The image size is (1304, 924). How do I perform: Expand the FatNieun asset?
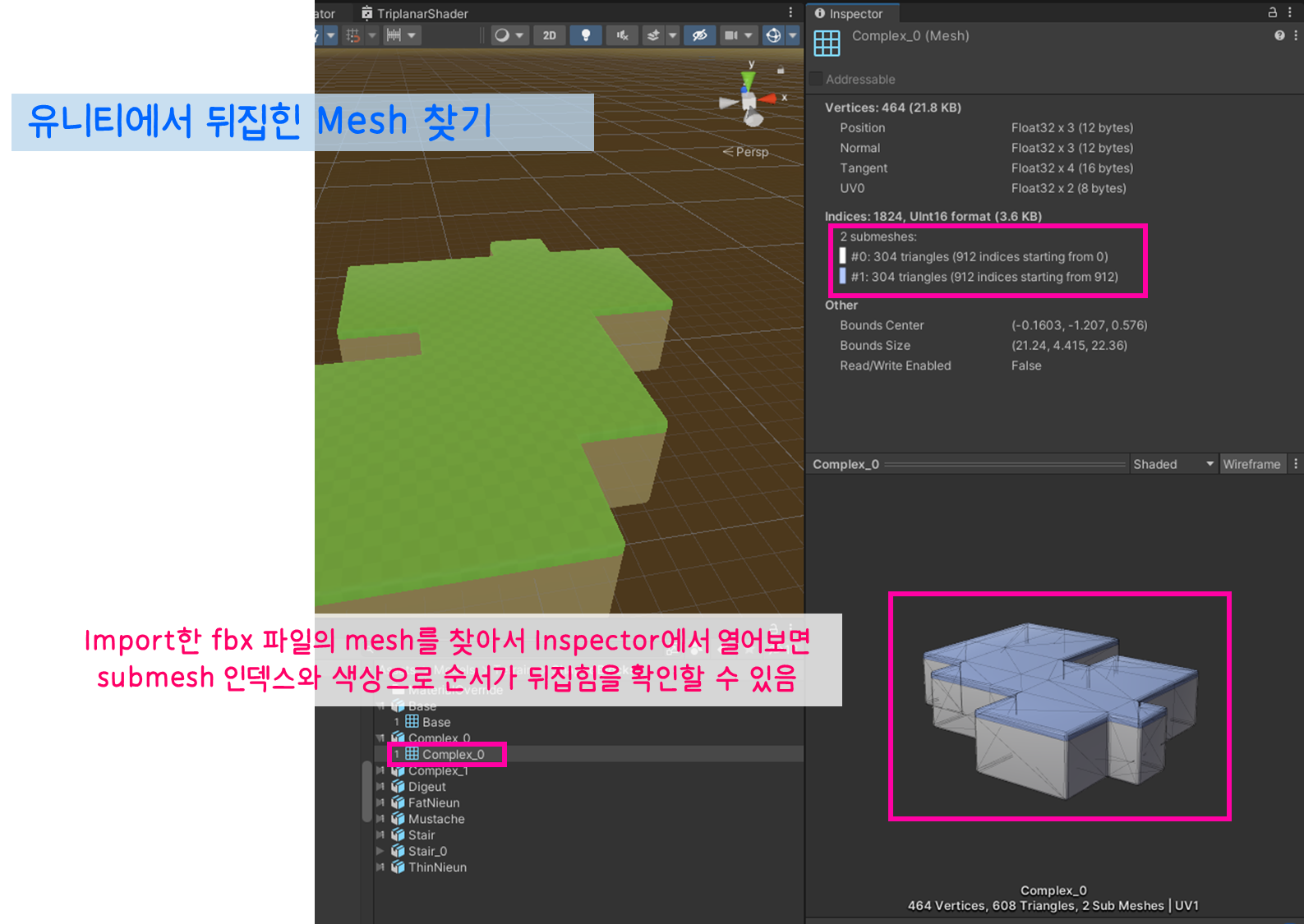[x=380, y=802]
